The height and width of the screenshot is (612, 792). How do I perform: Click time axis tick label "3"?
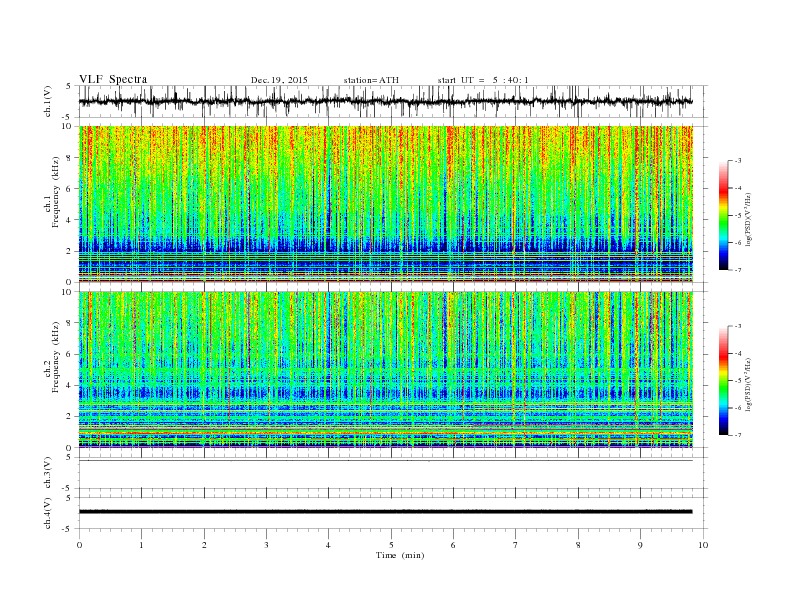(x=266, y=545)
